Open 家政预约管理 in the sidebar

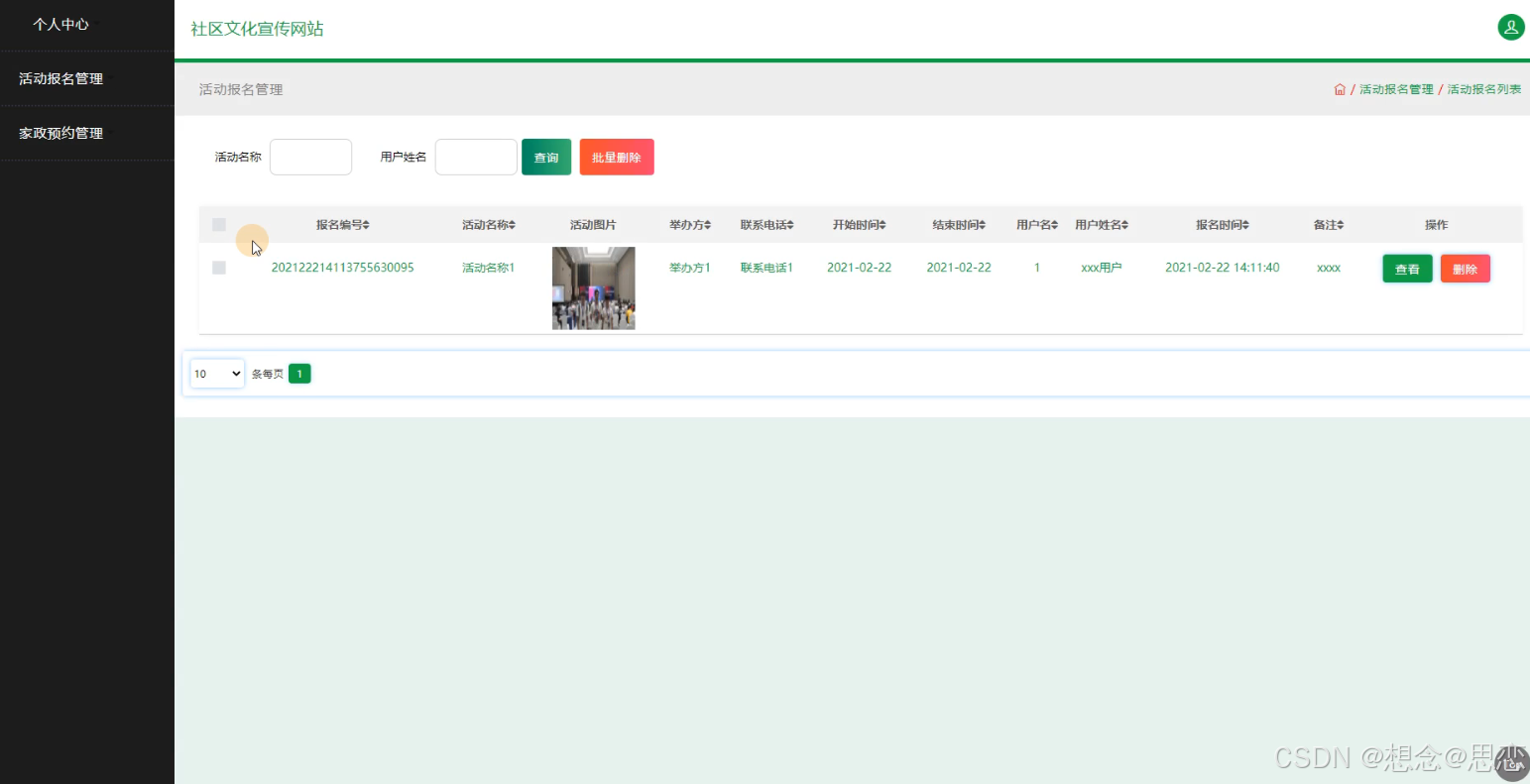point(60,133)
